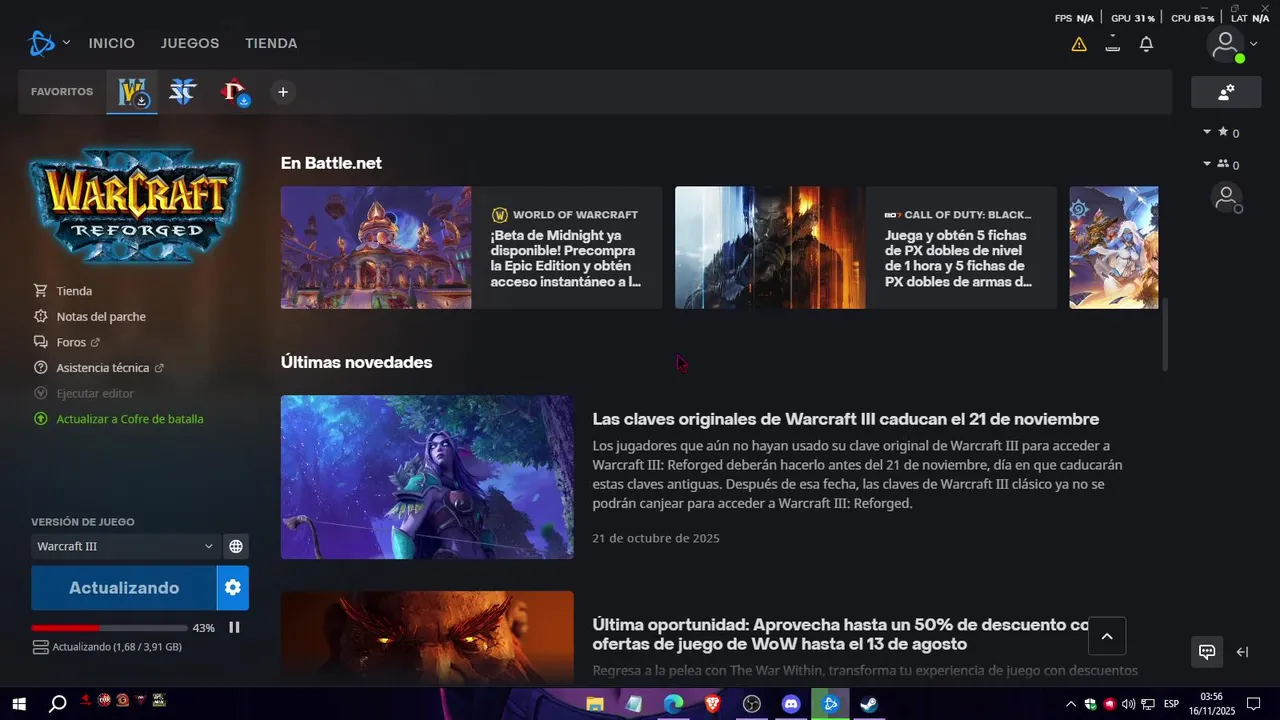Viewport: 1280px width, 720px height.
Task: Open friend management settings button
Action: point(1226,92)
